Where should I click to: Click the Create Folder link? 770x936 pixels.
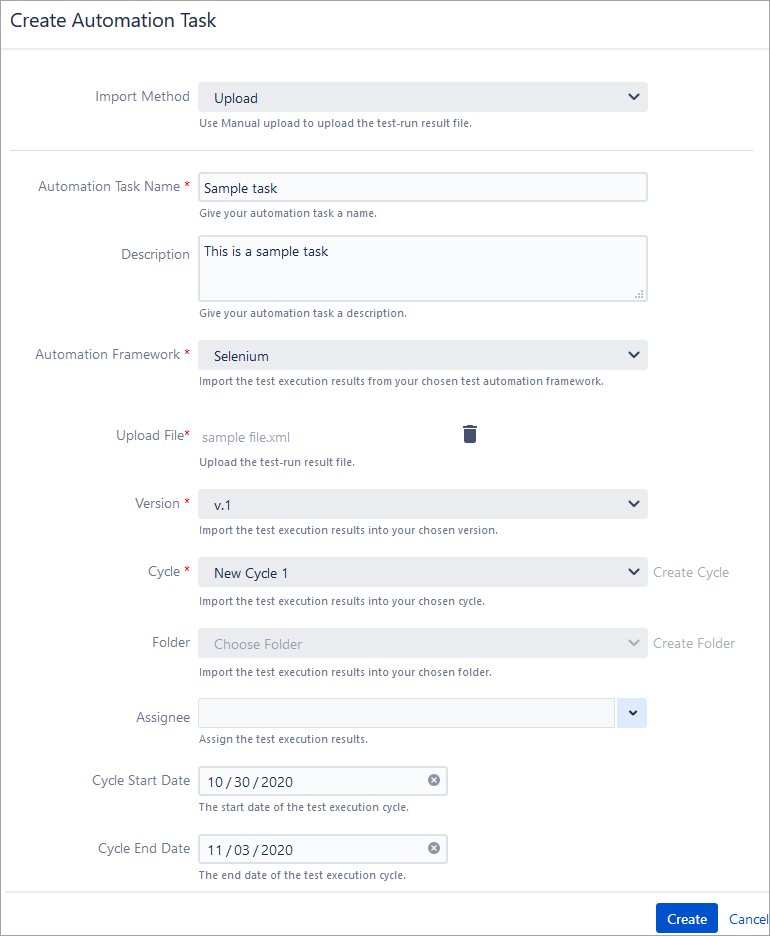pos(694,642)
